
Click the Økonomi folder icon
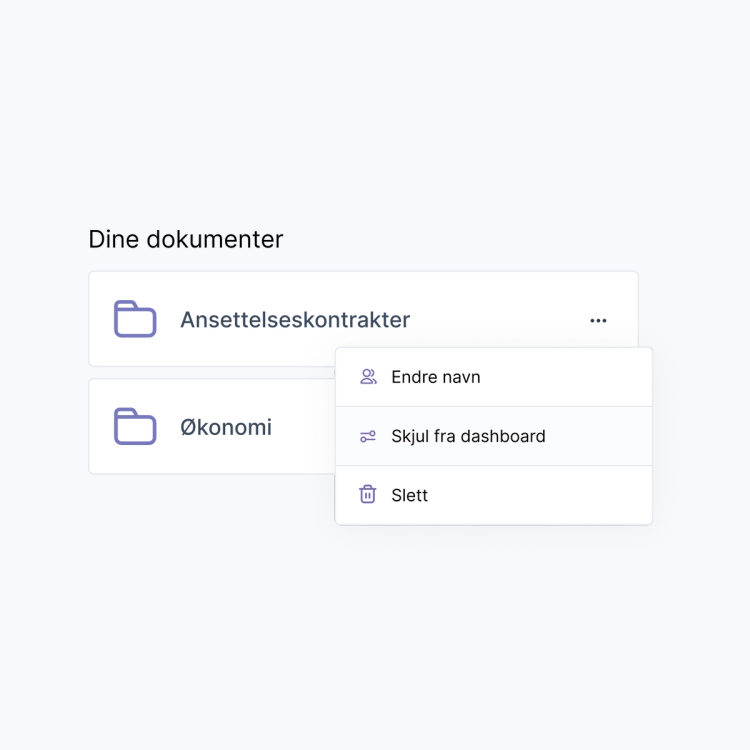coord(135,426)
